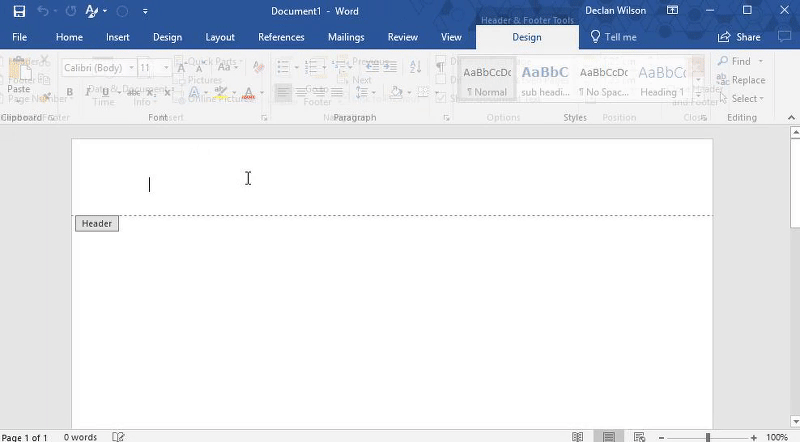800x442 pixels.
Task: Open Ribbon Display Options icon
Action: point(672,11)
